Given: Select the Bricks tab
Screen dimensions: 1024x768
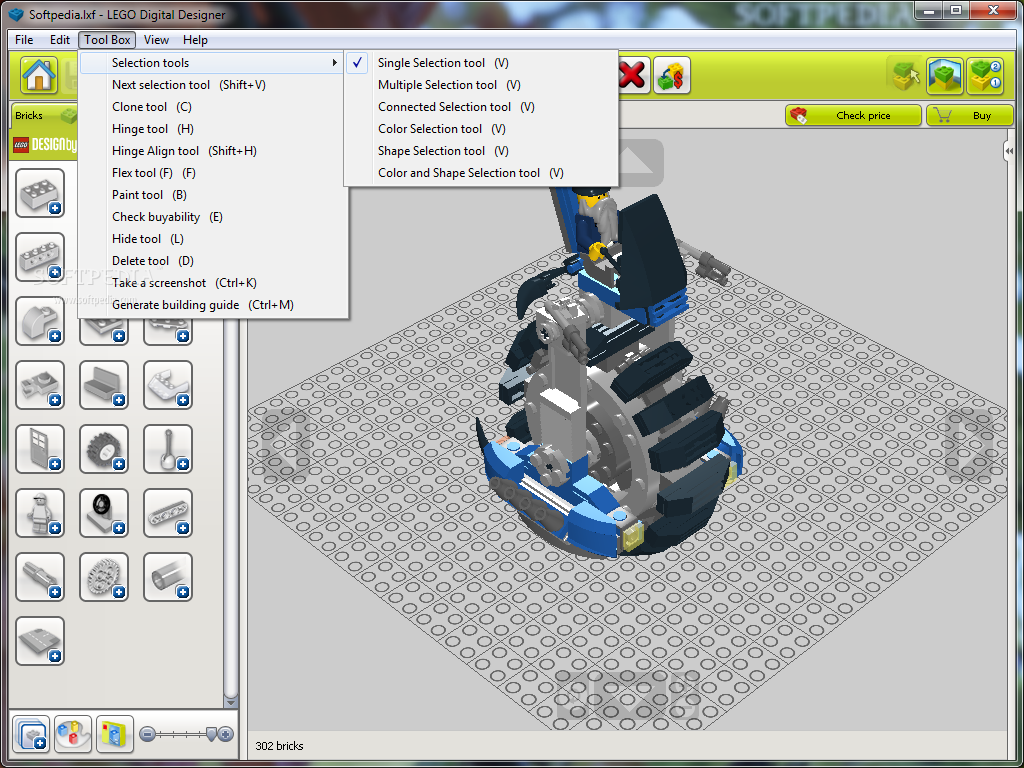Looking at the screenshot, I should pyautogui.click(x=43, y=116).
